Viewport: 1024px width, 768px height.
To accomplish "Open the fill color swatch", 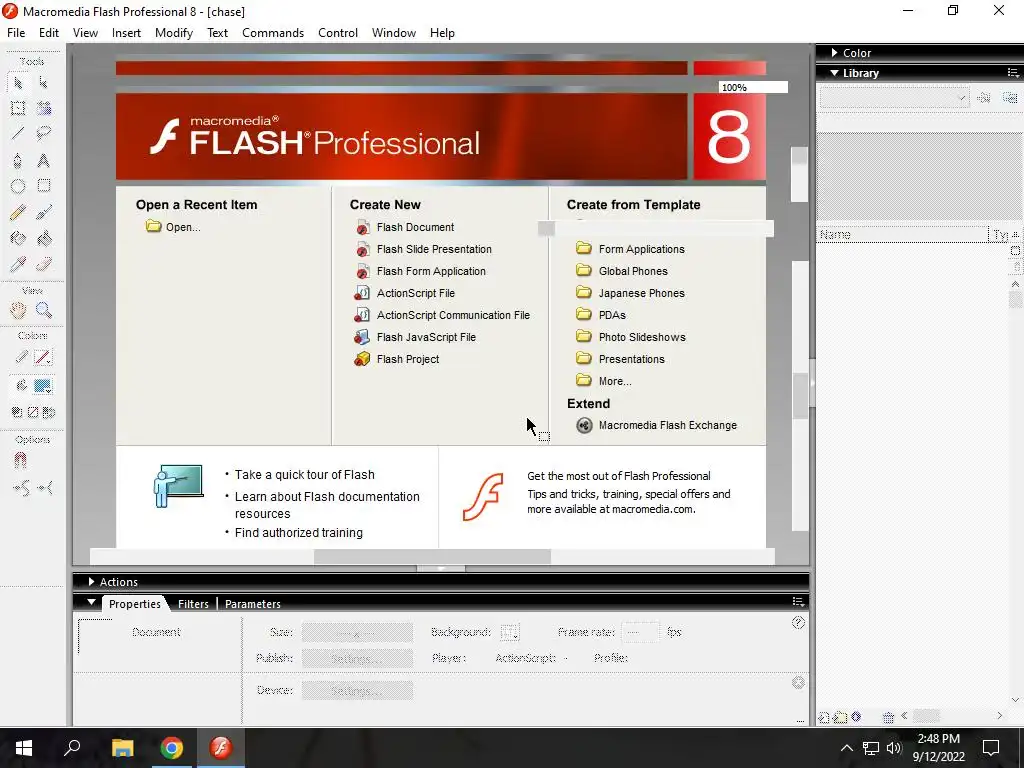I will (x=43, y=386).
